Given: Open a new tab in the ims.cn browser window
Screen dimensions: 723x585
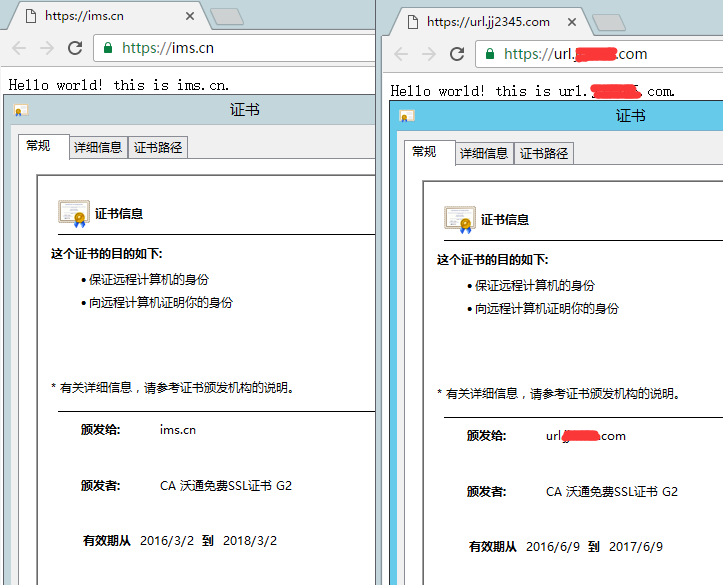Looking at the screenshot, I should 227,16.
